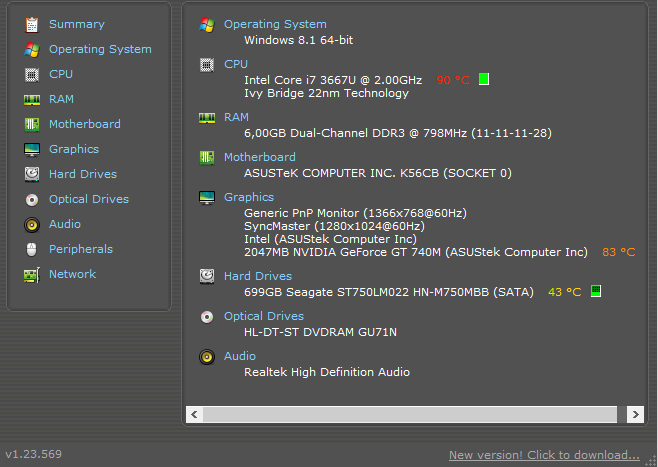Click the 83 °C GPU temperature reading
658x467 pixels.
click(619, 252)
